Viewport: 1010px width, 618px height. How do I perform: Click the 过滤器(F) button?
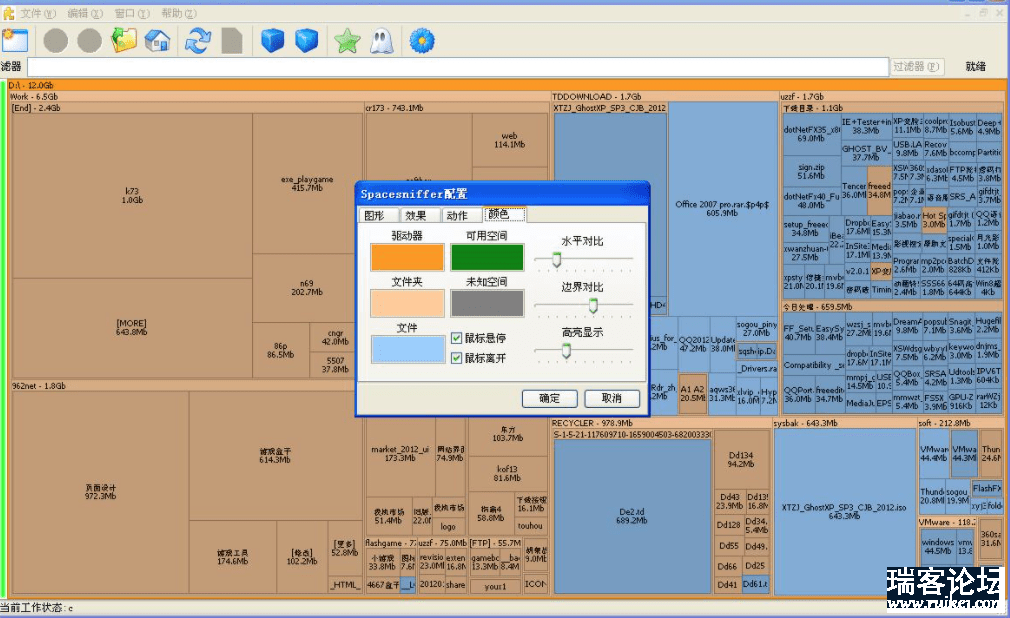(x=916, y=66)
